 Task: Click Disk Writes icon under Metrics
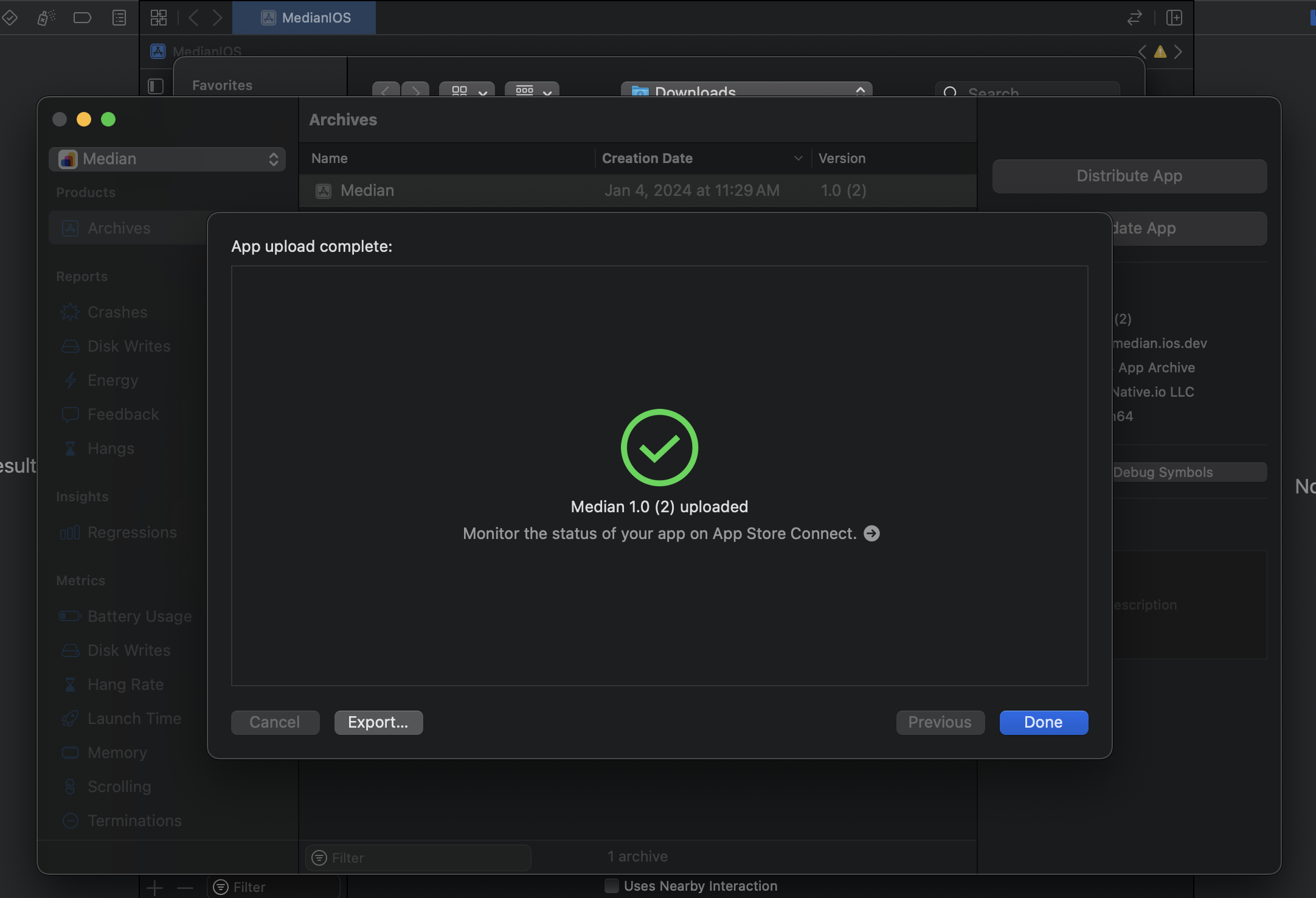pyautogui.click(x=70, y=650)
